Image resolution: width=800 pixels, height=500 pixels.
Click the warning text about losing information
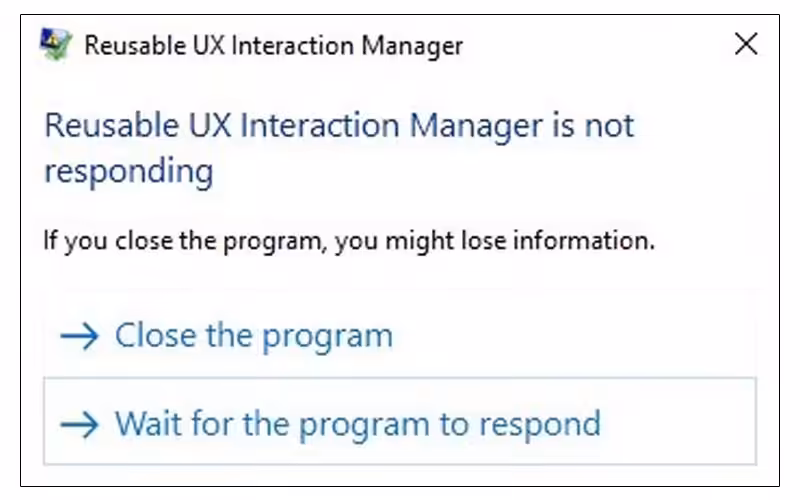pos(349,241)
